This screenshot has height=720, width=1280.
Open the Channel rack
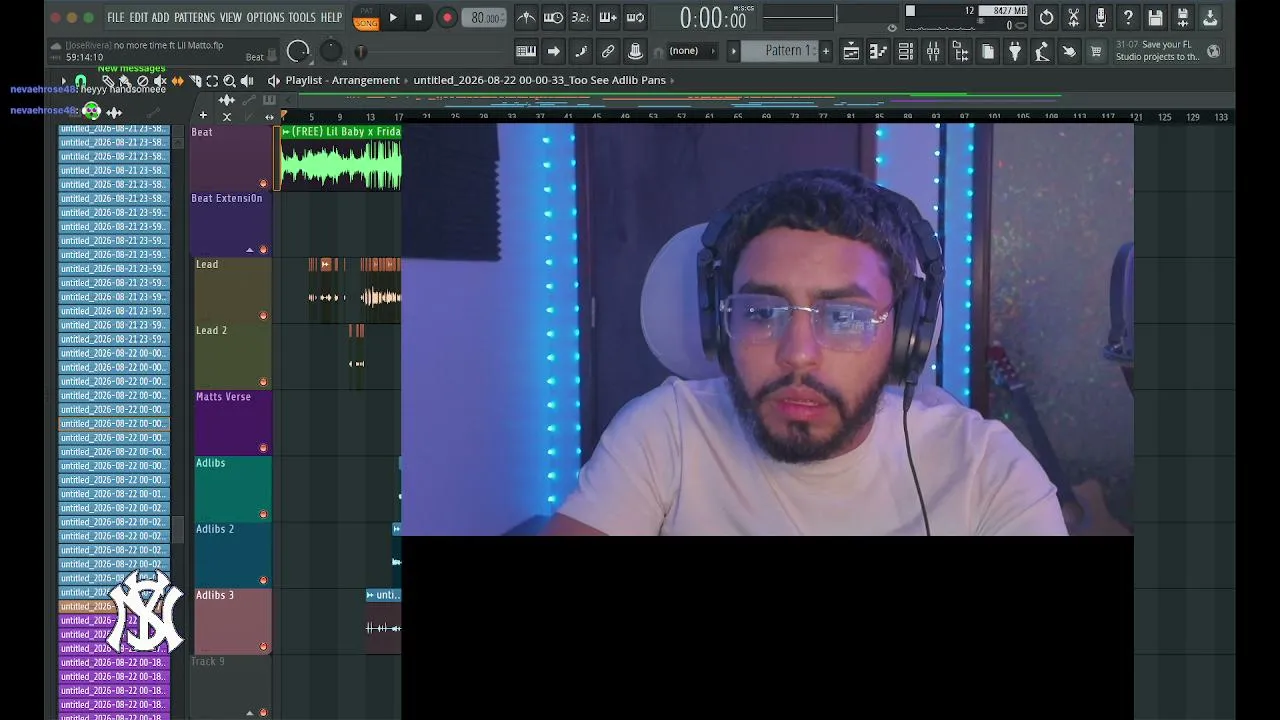[905, 51]
